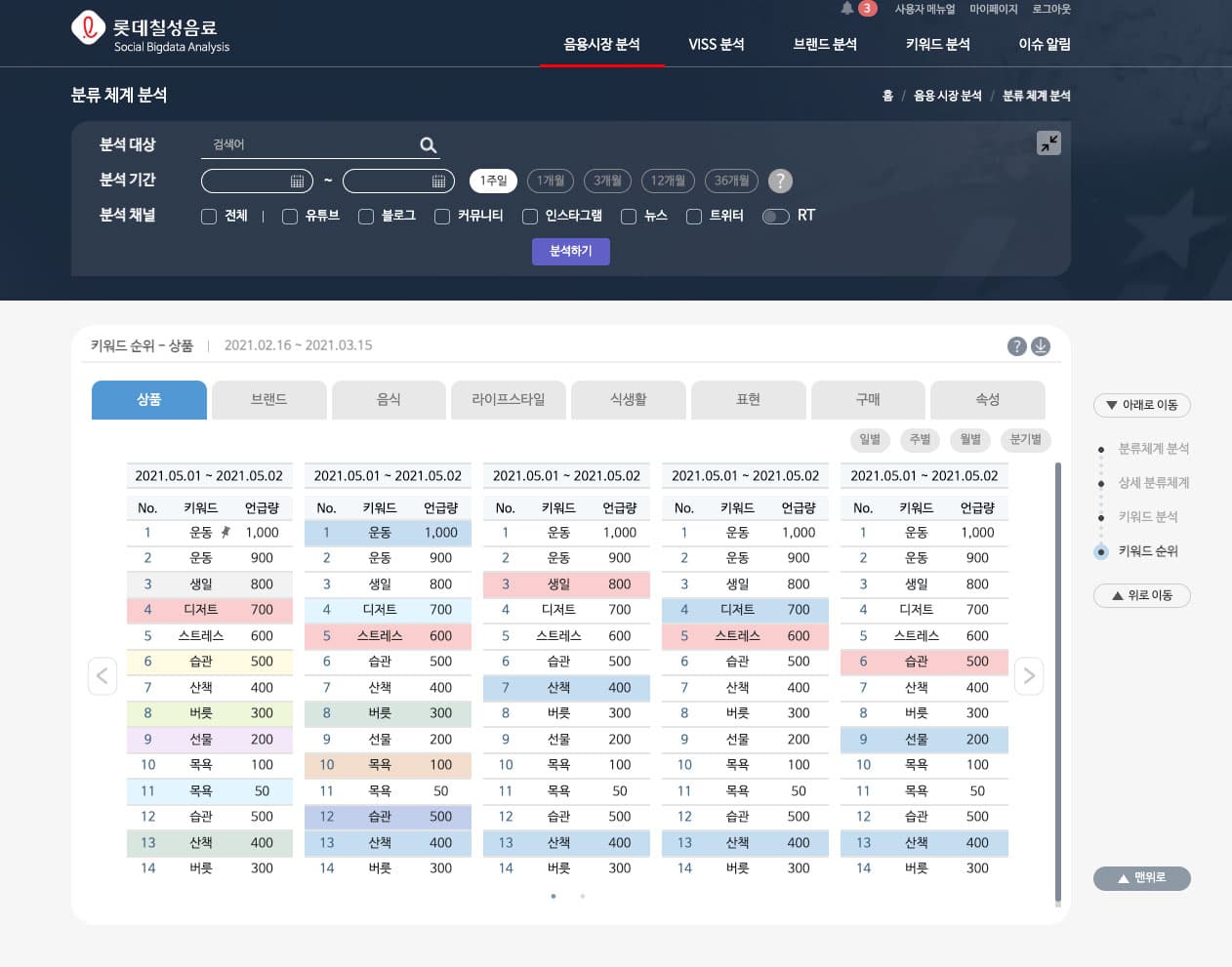Click the help icon beside period buttons

click(780, 181)
